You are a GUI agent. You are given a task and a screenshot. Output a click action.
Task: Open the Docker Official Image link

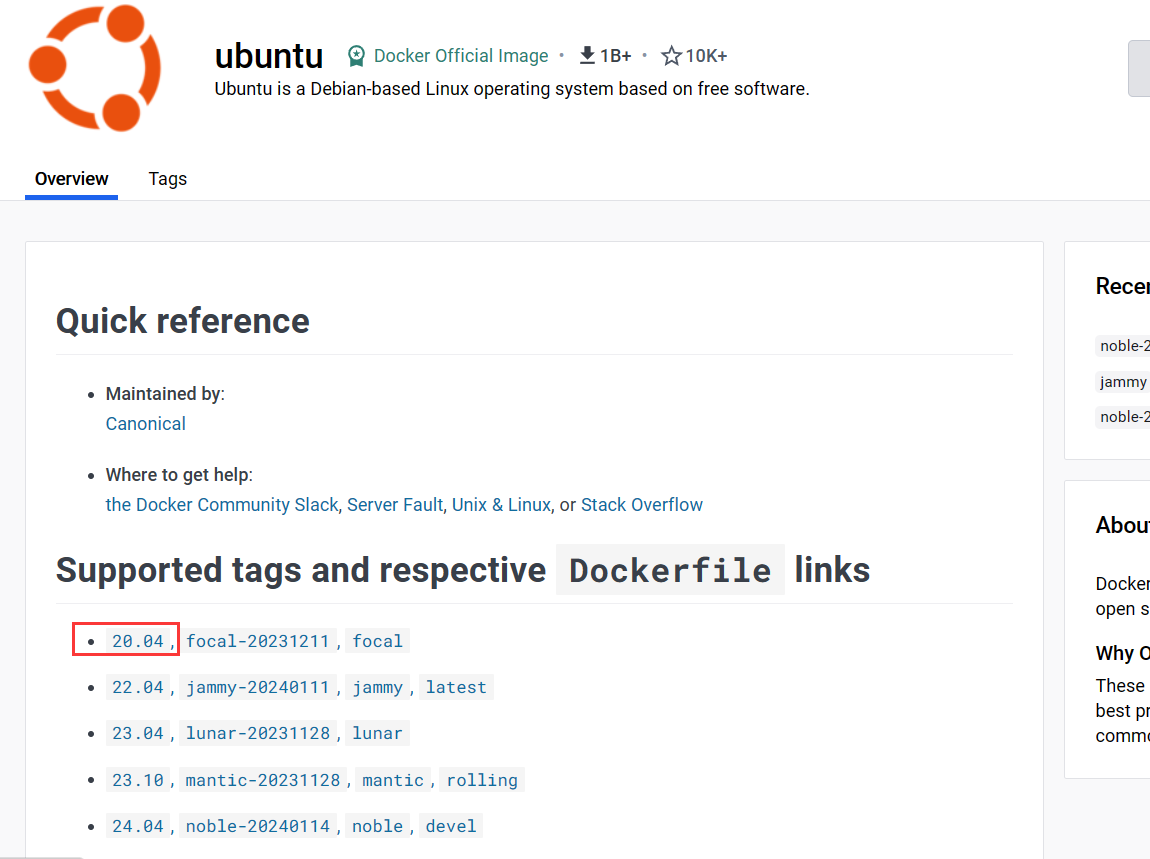pyautogui.click(x=461, y=56)
